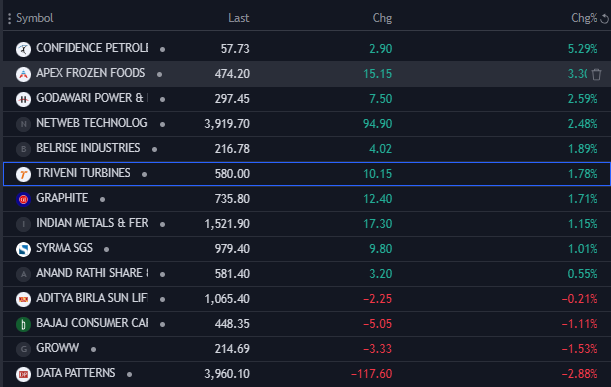Click the status dot beside Graphite
Image resolution: width=611 pixels, height=387 pixels.
point(102,200)
